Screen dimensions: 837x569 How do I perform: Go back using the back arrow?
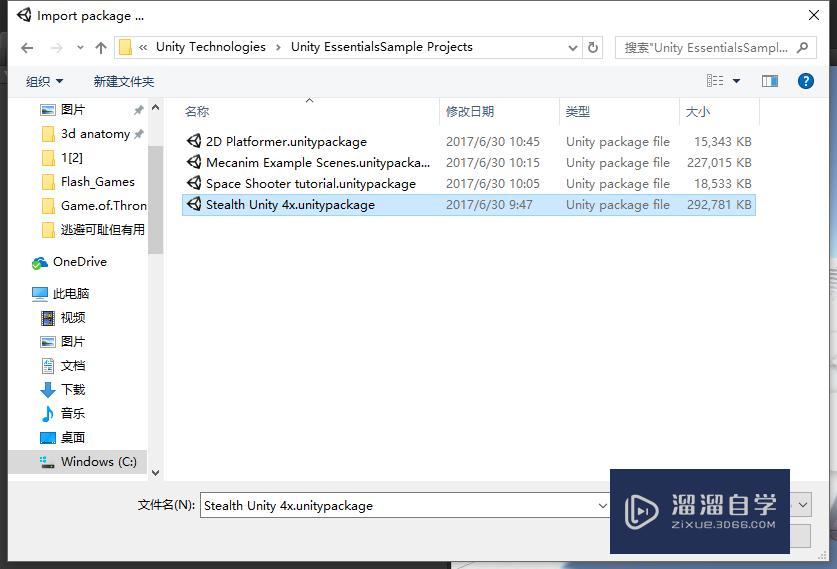tap(27, 48)
